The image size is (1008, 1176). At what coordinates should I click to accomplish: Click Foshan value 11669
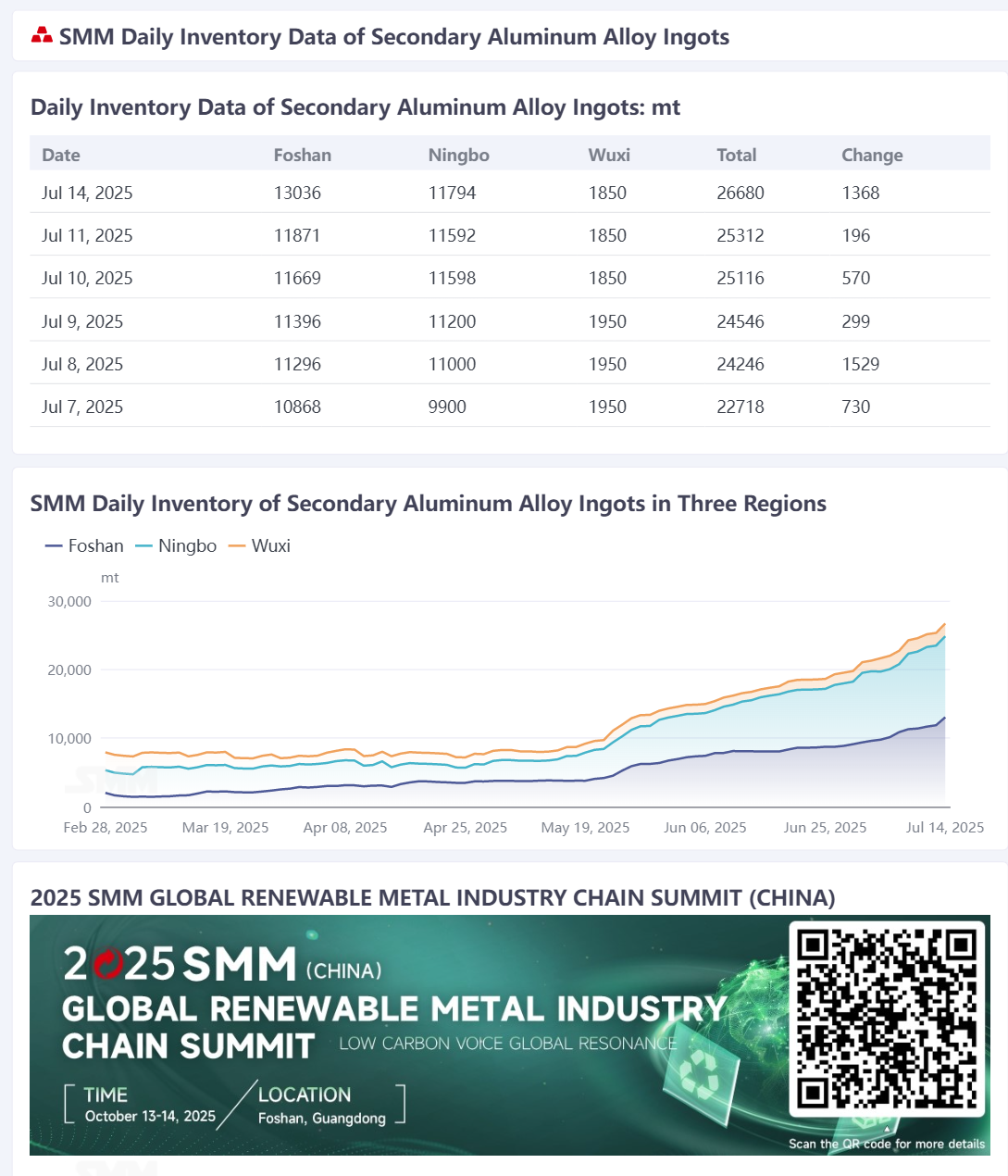[x=297, y=278]
